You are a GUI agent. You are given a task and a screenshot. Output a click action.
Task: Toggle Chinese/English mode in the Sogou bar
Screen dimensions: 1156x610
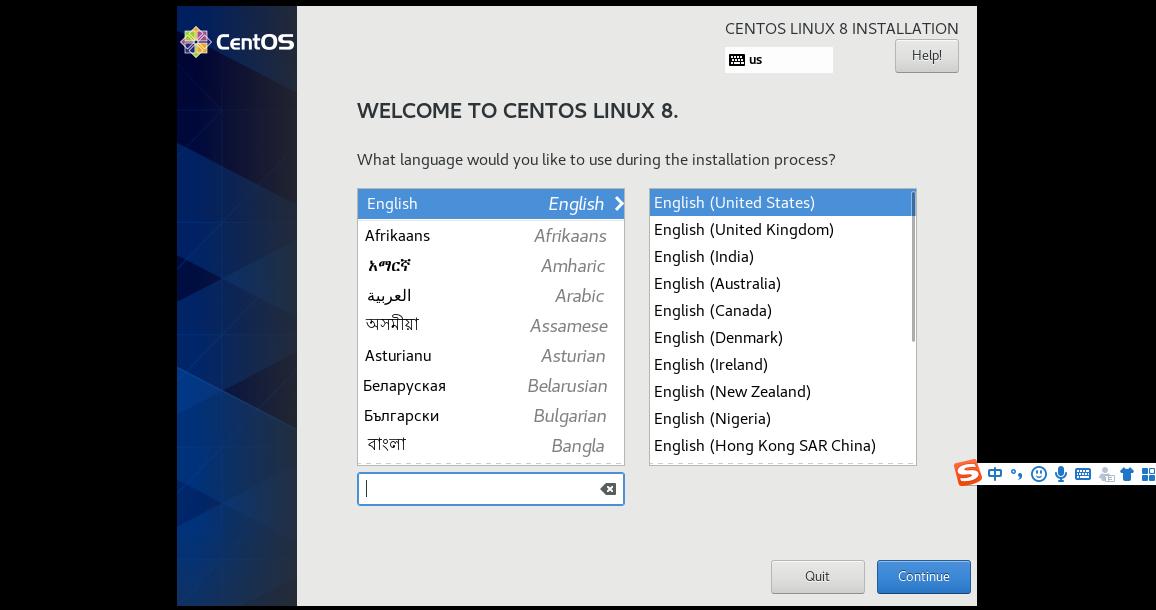coord(995,474)
